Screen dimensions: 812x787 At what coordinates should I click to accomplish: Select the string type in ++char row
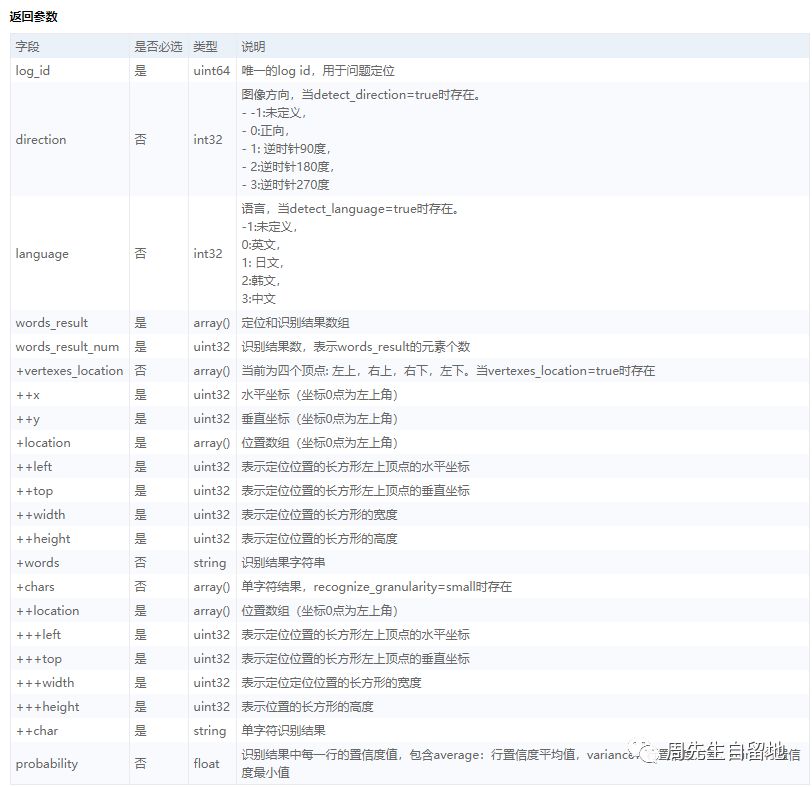point(210,731)
